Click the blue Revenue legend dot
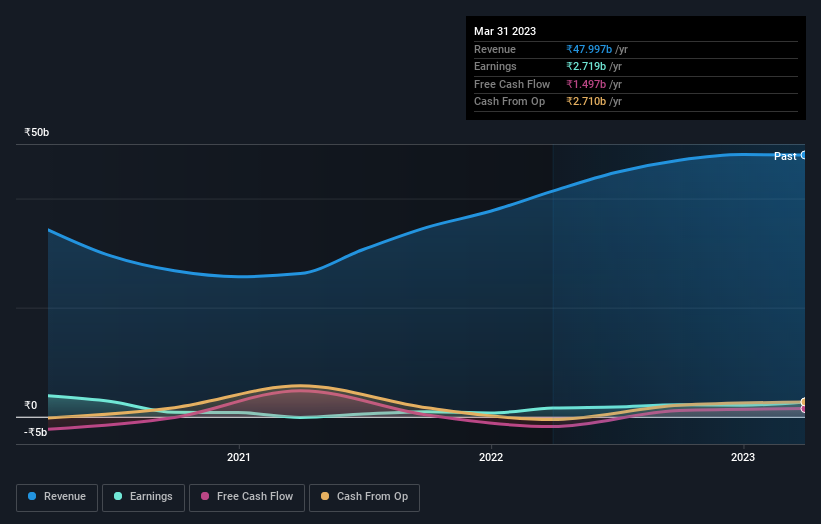Image resolution: width=821 pixels, height=524 pixels. (32, 496)
